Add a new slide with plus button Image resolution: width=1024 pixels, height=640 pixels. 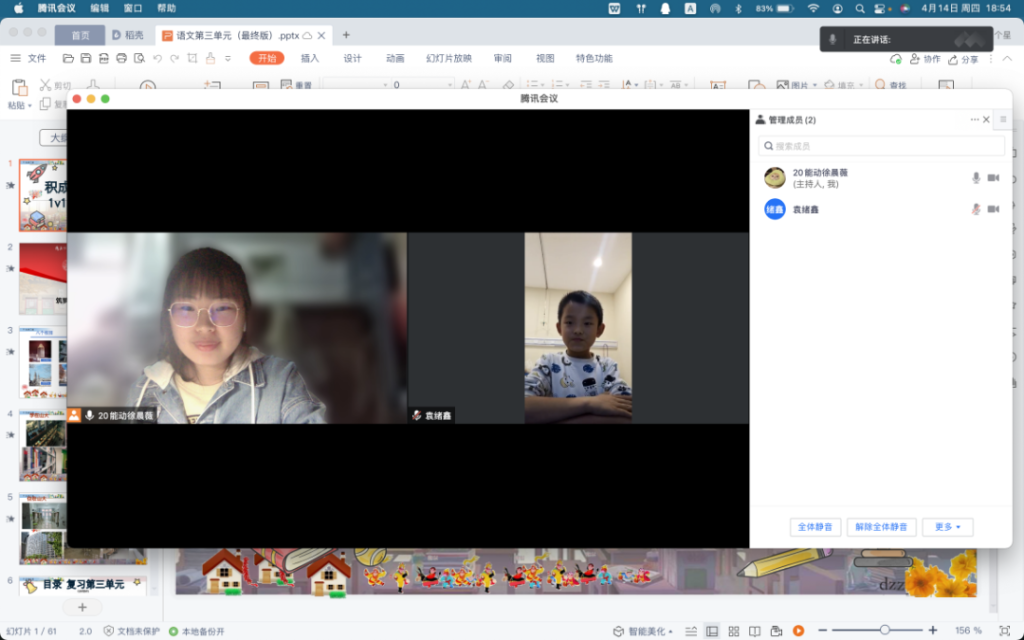point(82,607)
